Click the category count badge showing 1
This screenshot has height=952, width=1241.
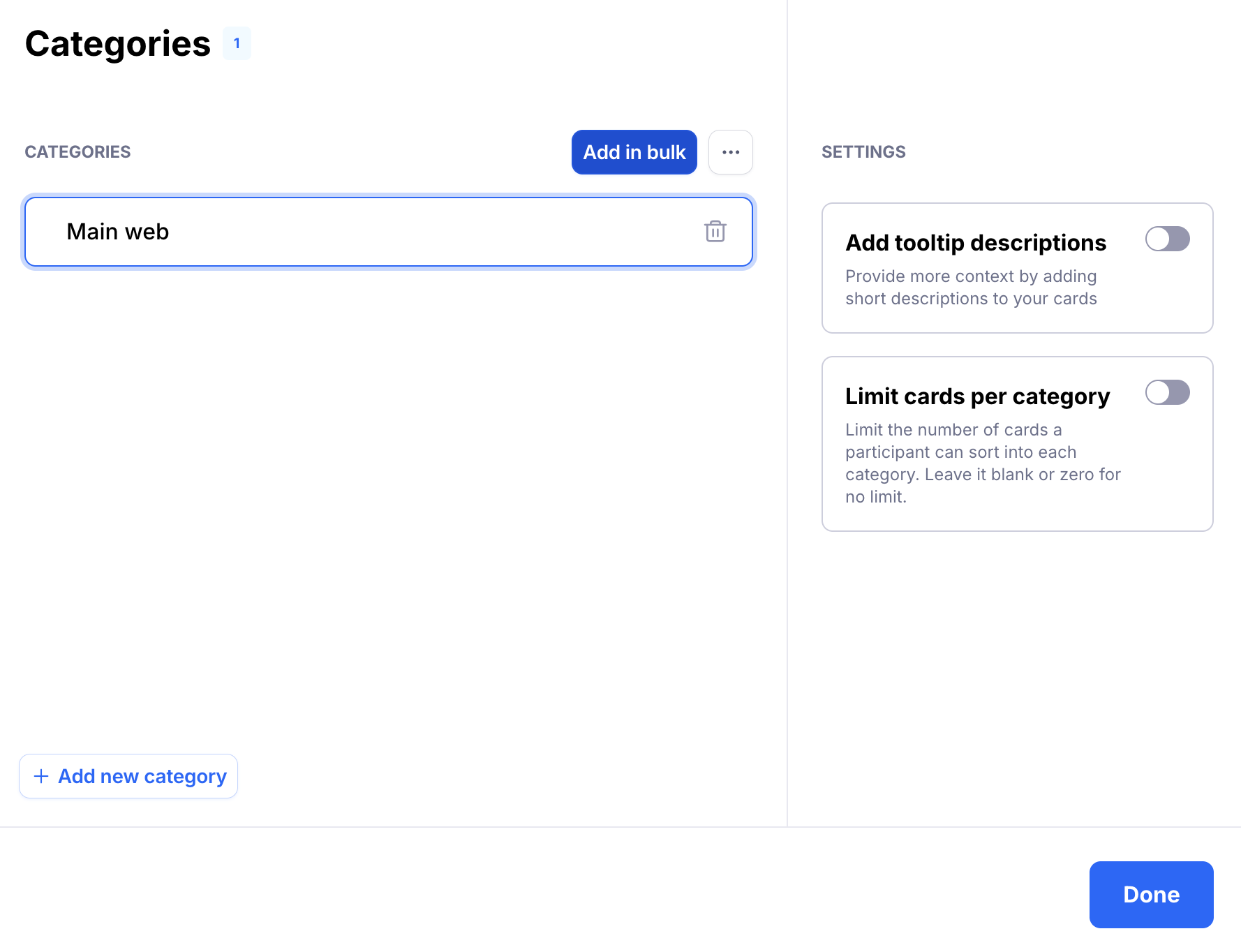tap(237, 43)
